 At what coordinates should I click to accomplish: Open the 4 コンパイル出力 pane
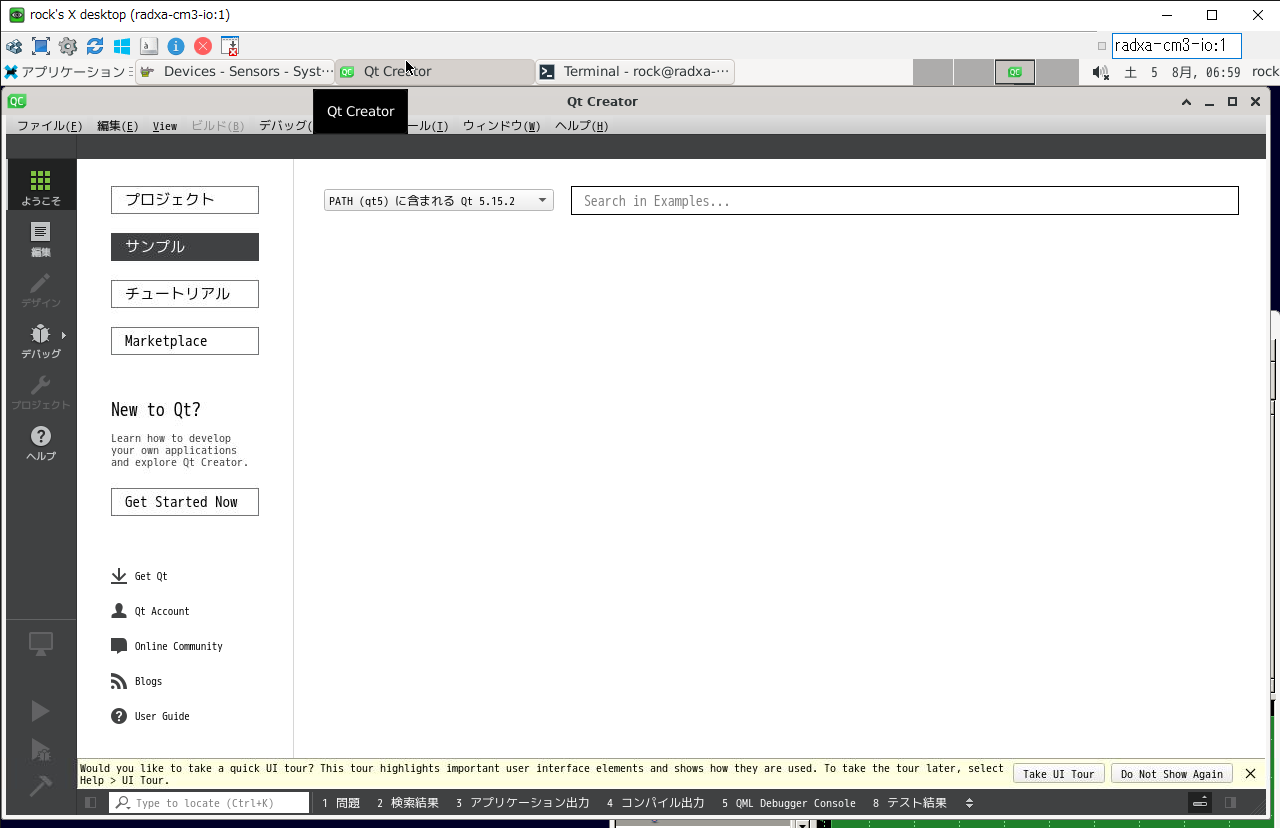(x=655, y=803)
